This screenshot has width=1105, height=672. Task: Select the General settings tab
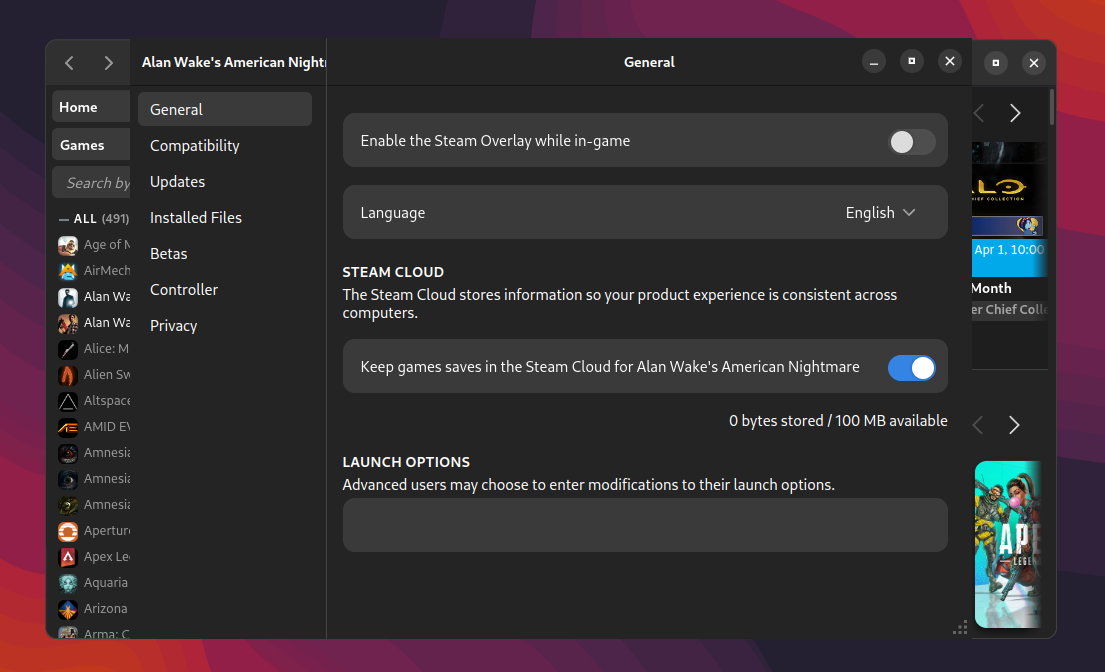(x=225, y=109)
